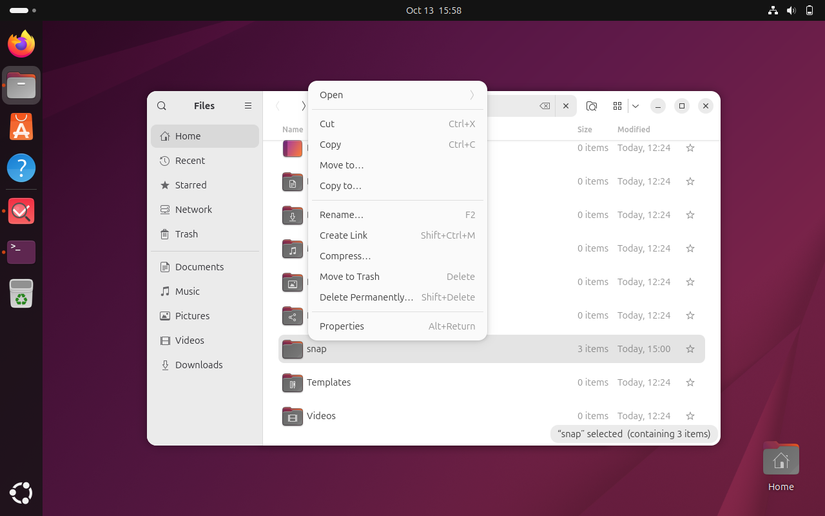Open the Home folder icon on the desktop

point(781,461)
